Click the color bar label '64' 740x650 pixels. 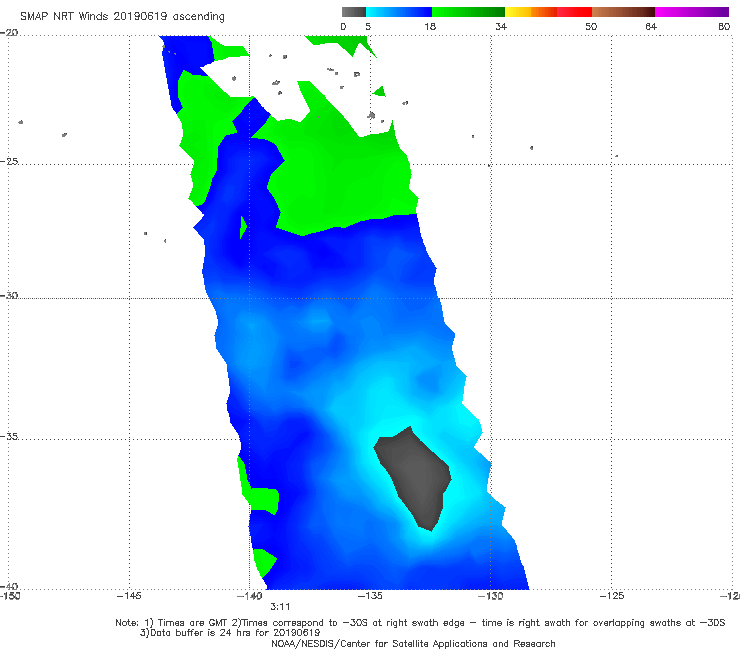tap(651, 26)
